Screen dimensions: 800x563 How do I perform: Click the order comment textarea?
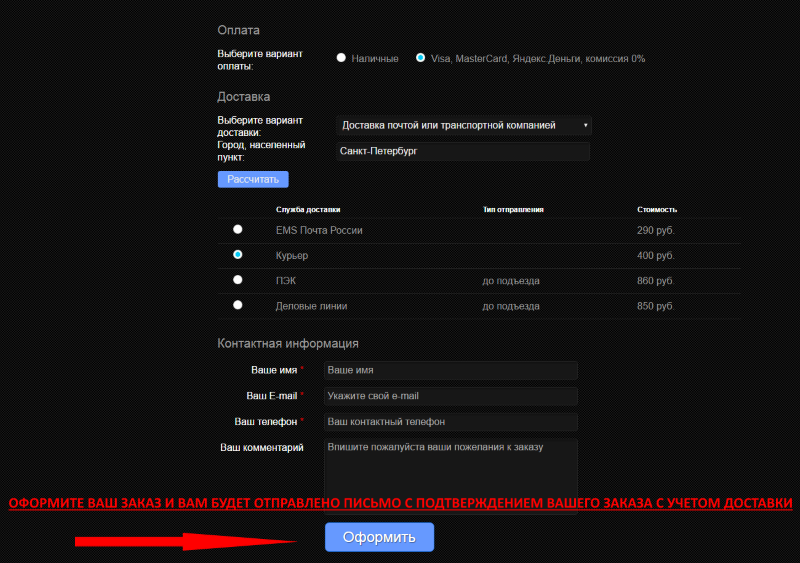click(451, 476)
